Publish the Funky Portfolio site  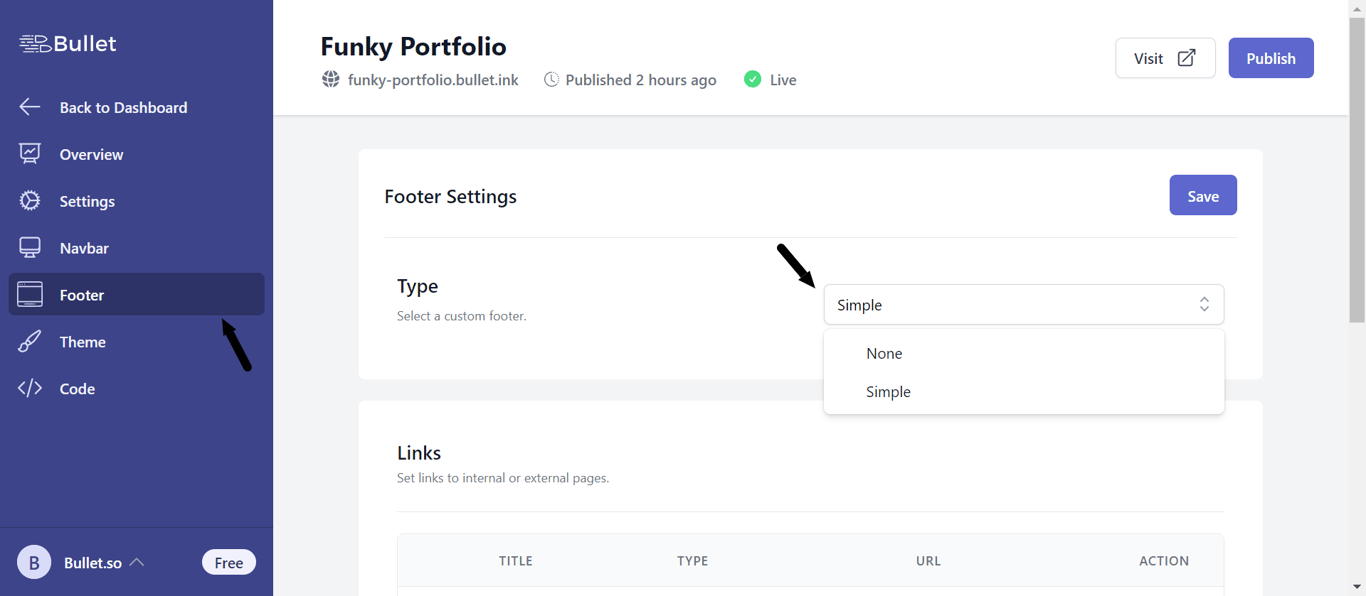[1270, 58]
